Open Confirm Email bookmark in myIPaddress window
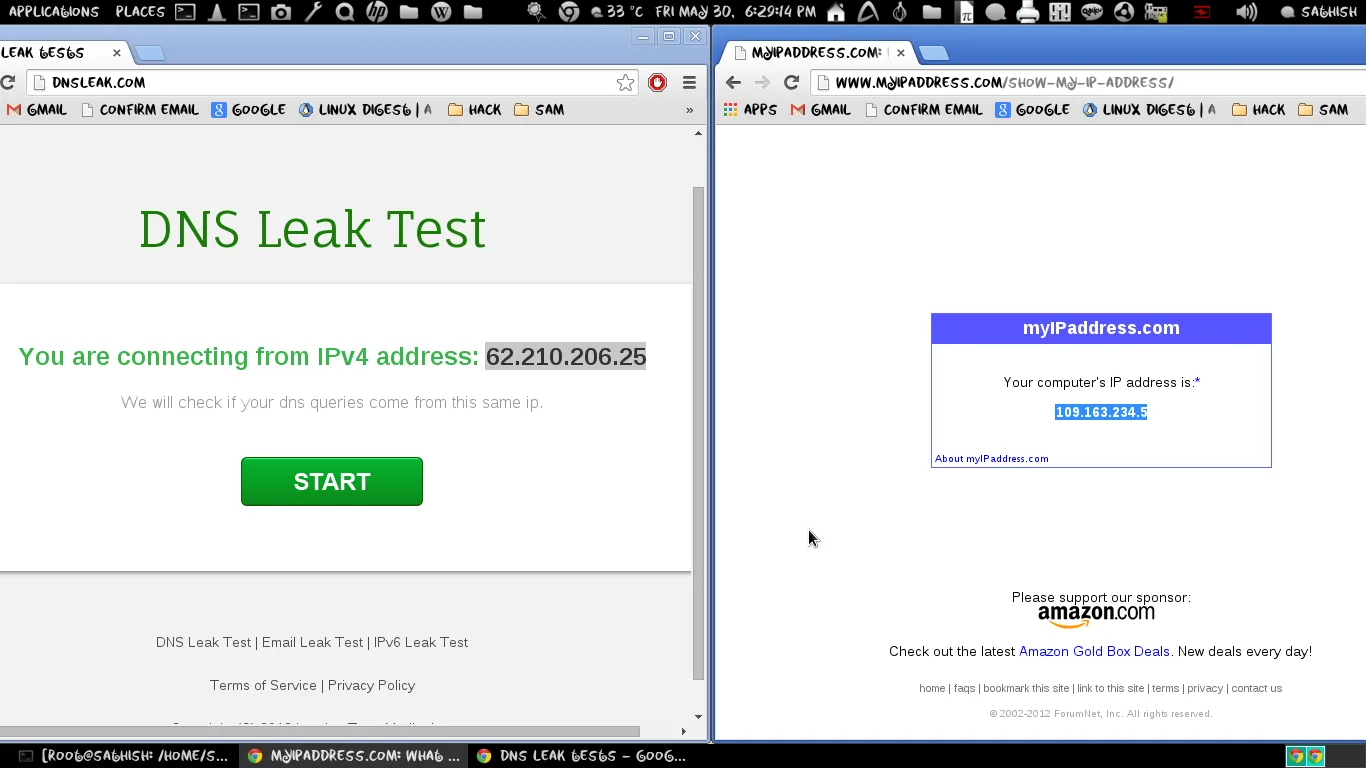The image size is (1366, 768). pyautogui.click(x=923, y=109)
